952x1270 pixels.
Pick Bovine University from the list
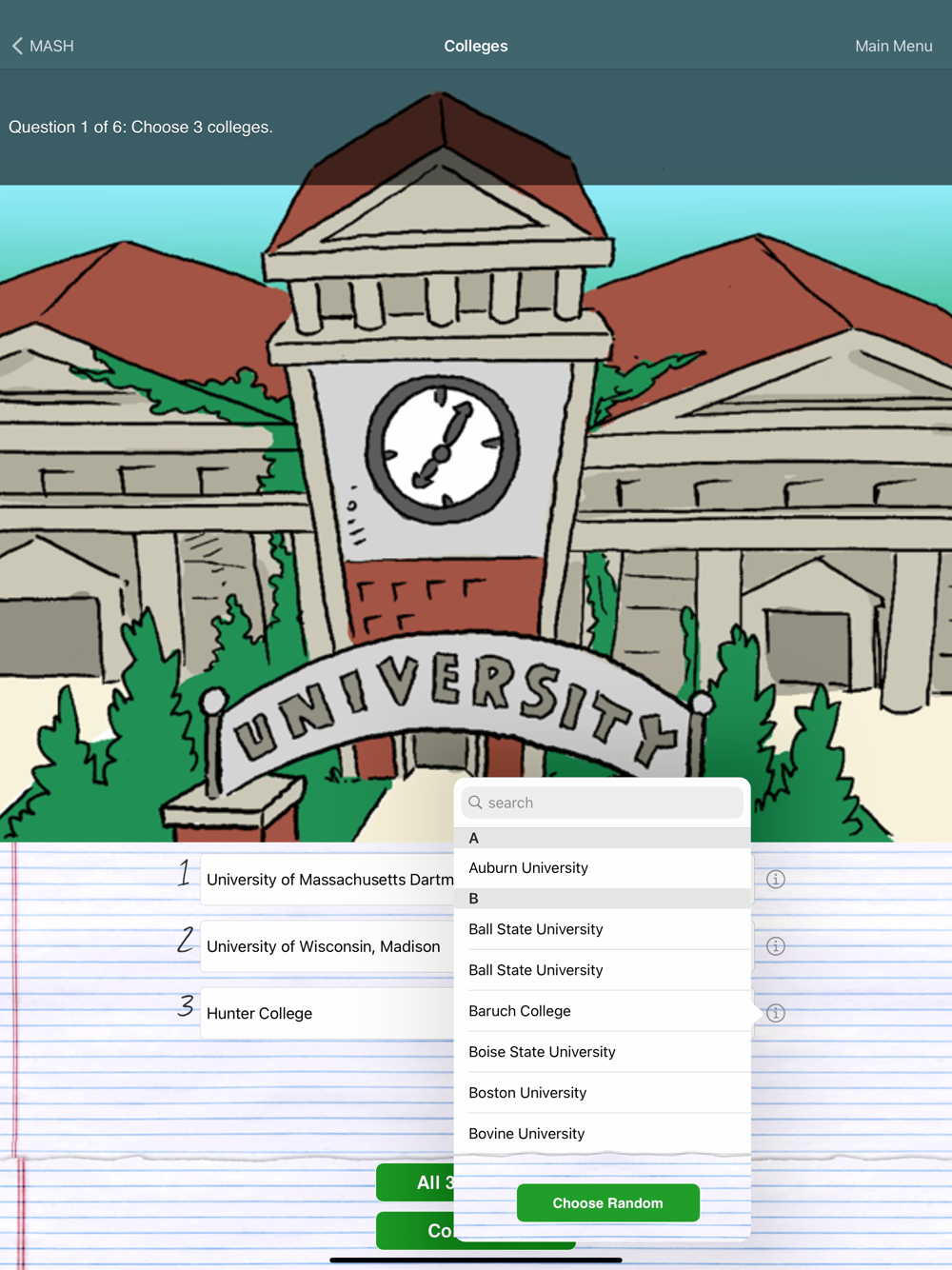point(602,1134)
